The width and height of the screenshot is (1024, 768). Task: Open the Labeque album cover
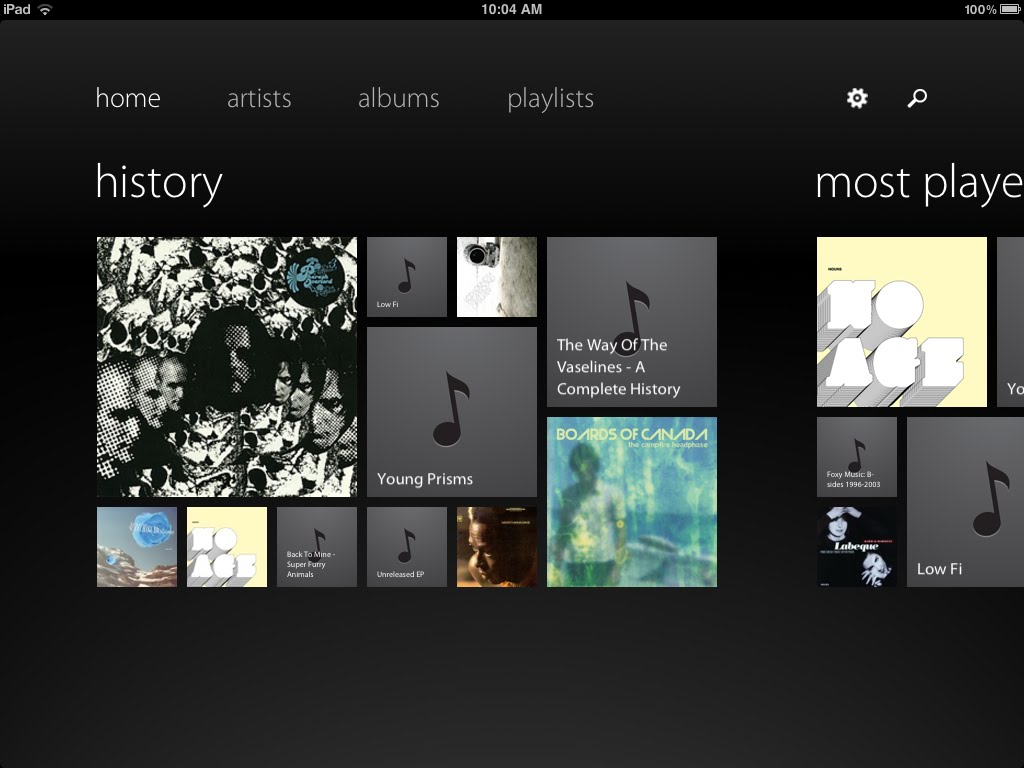[x=857, y=547]
